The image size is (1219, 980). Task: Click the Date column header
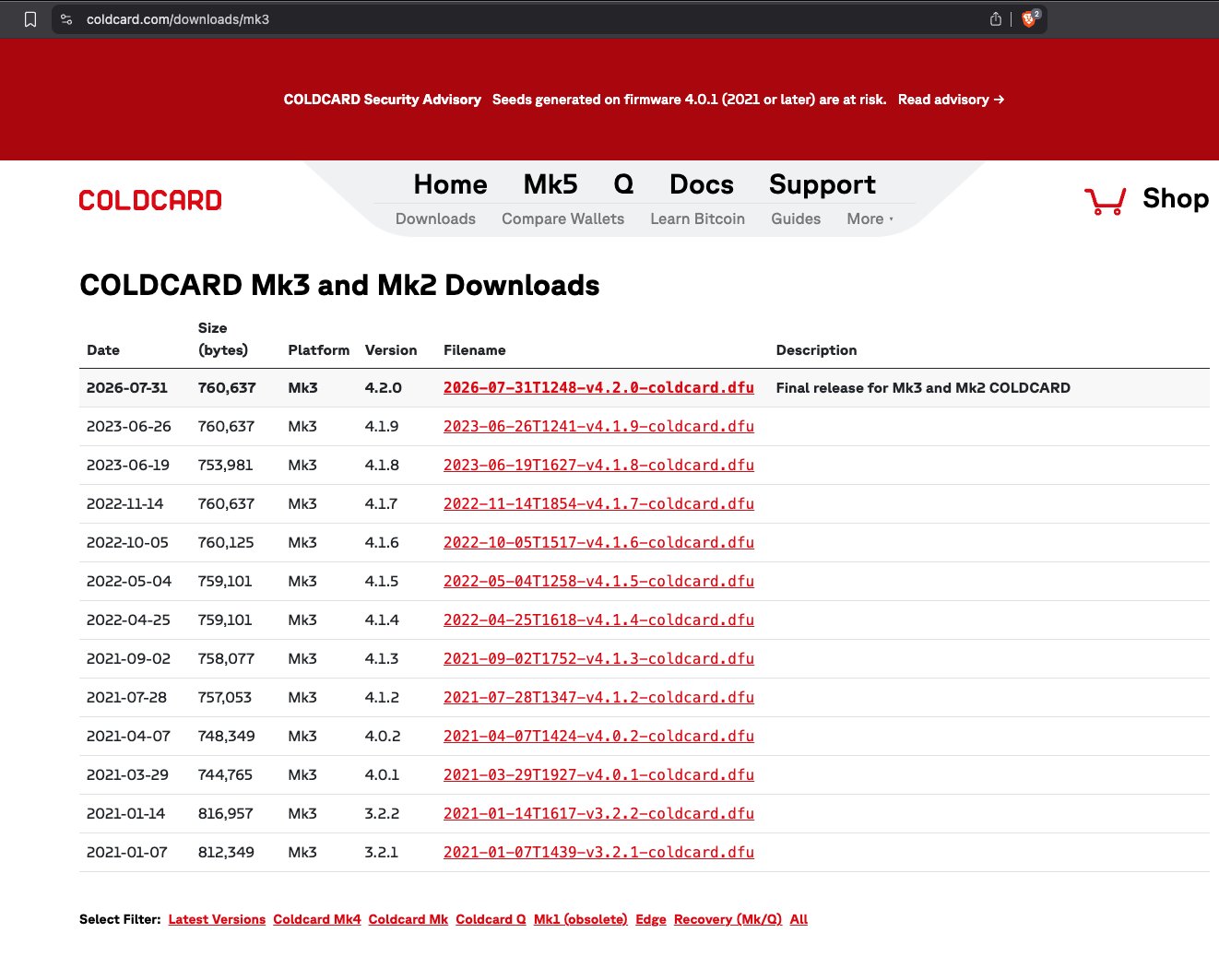[x=103, y=350]
